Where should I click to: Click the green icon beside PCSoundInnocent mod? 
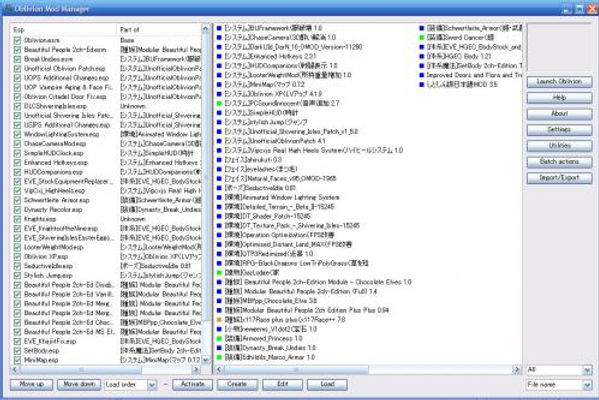(219, 103)
